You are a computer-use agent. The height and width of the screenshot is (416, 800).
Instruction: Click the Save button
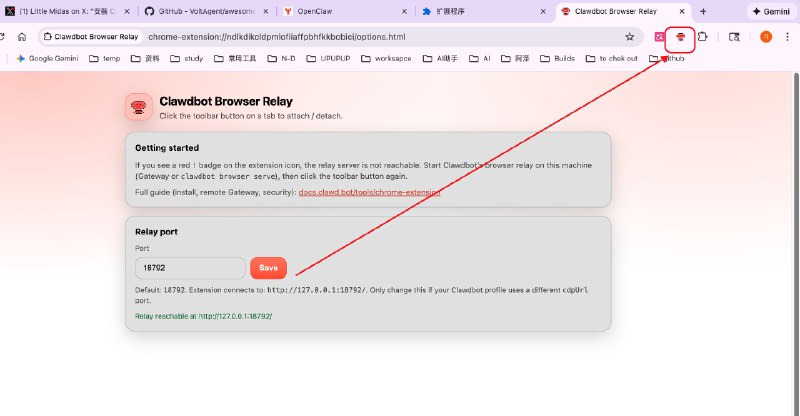click(268, 268)
